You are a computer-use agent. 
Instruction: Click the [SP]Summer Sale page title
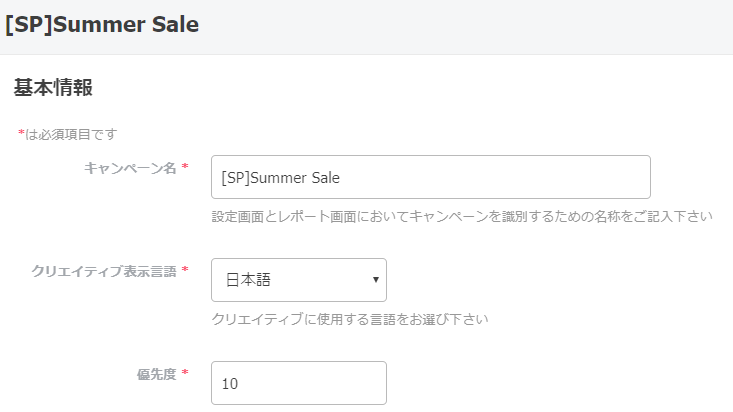[101, 25]
